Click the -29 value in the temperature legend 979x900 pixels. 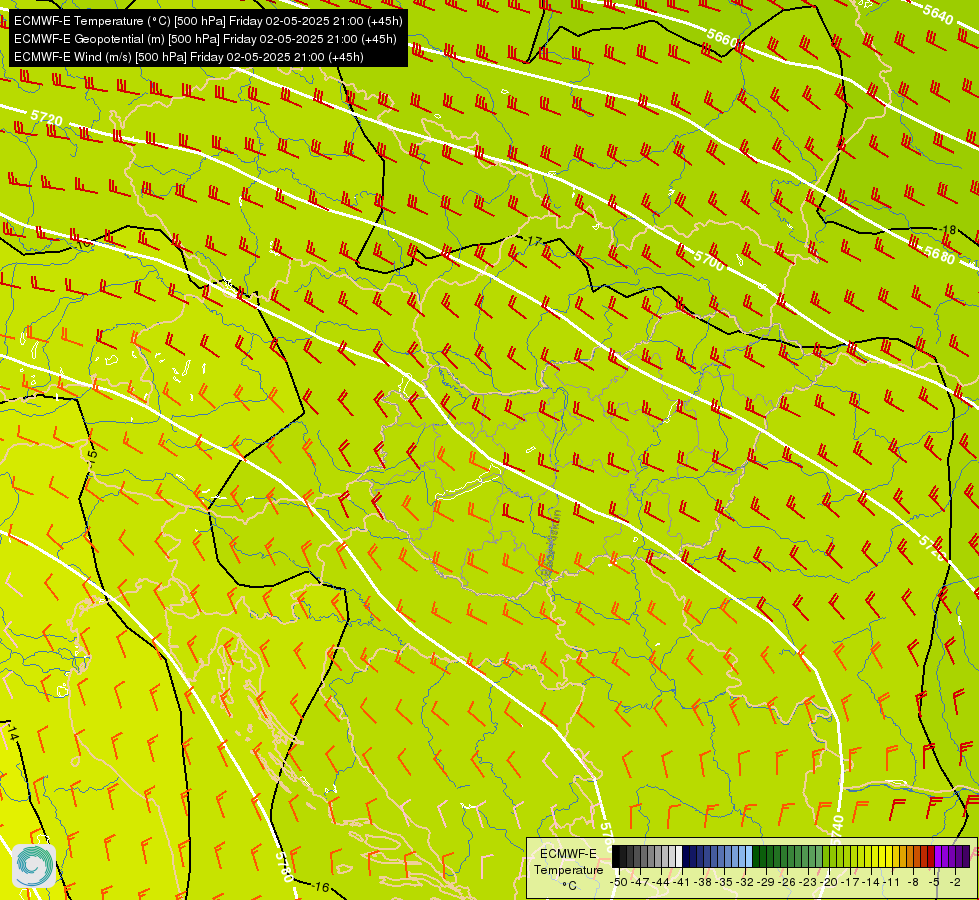tap(766, 883)
